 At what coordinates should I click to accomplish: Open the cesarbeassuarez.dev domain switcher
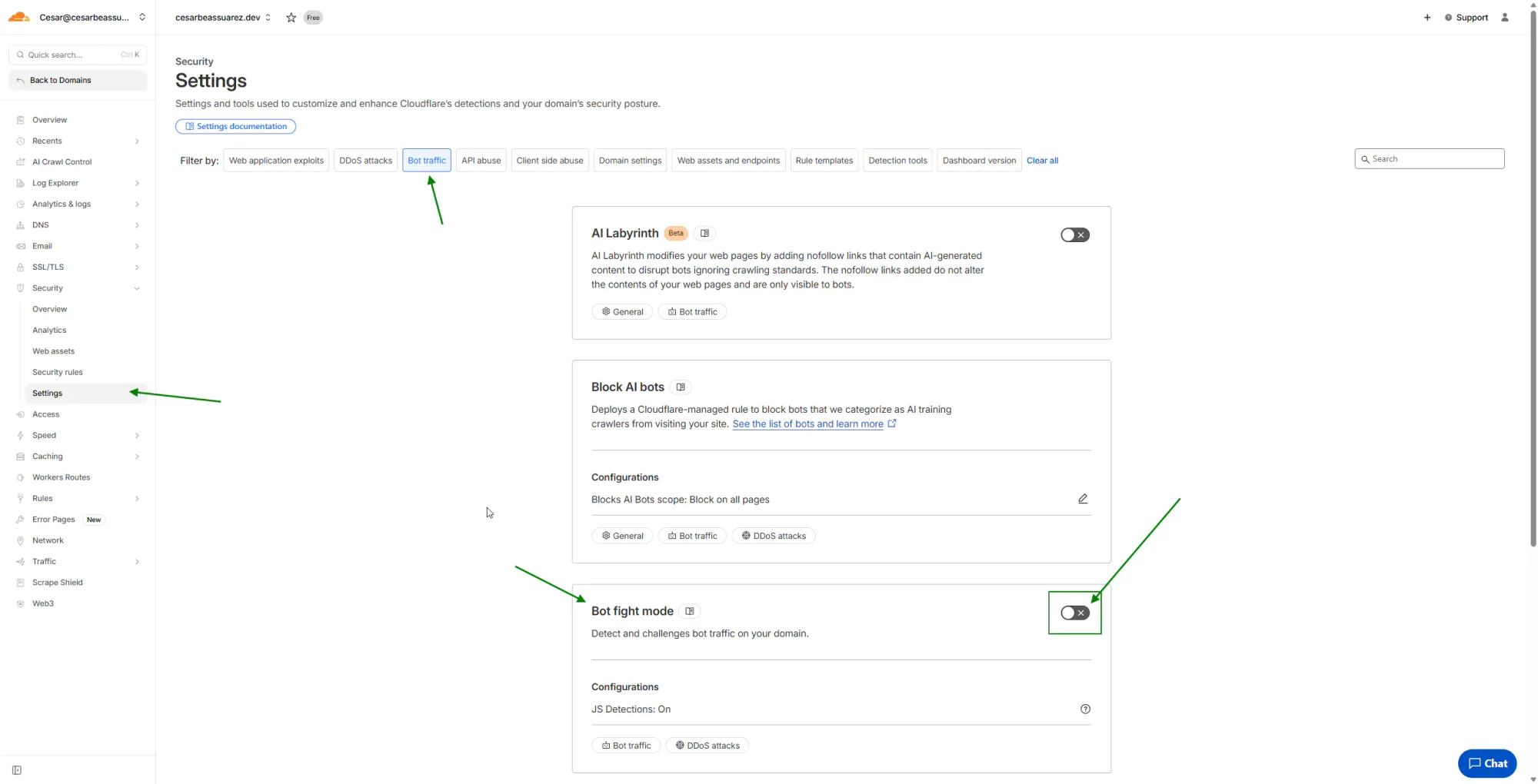click(x=268, y=17)
